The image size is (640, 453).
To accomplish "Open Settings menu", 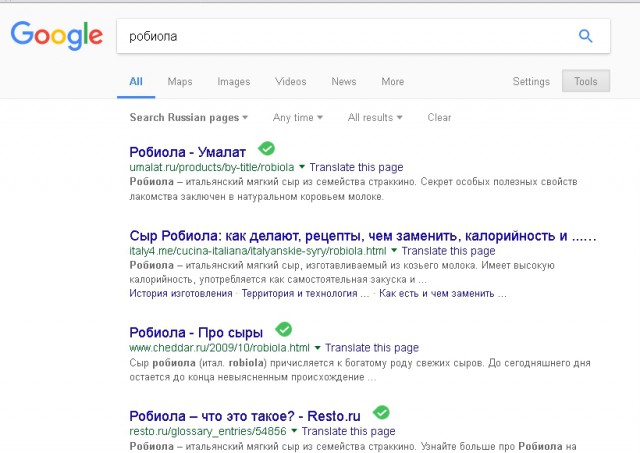I will click(x=531, y=82).
